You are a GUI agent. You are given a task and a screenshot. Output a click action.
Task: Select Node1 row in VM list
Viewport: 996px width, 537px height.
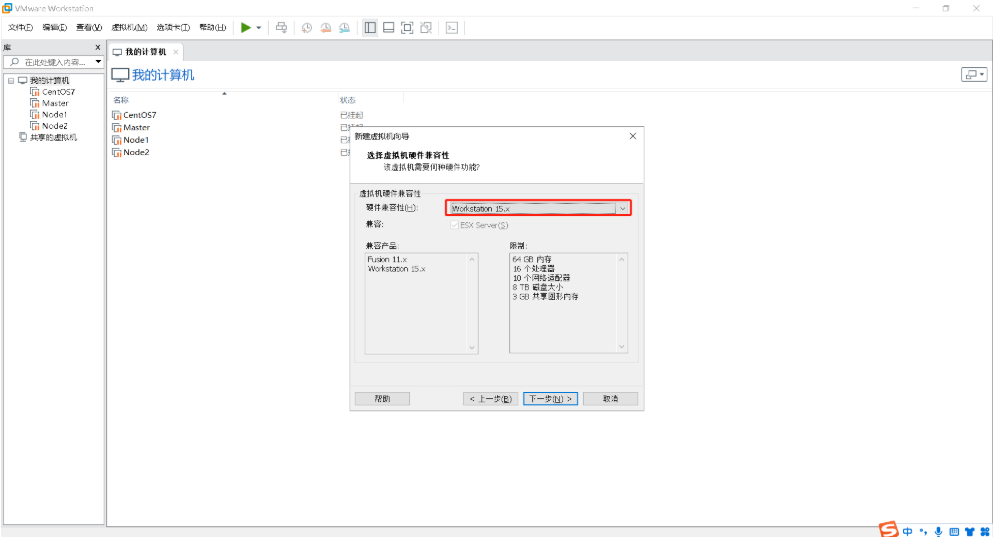tap(136, 140)
